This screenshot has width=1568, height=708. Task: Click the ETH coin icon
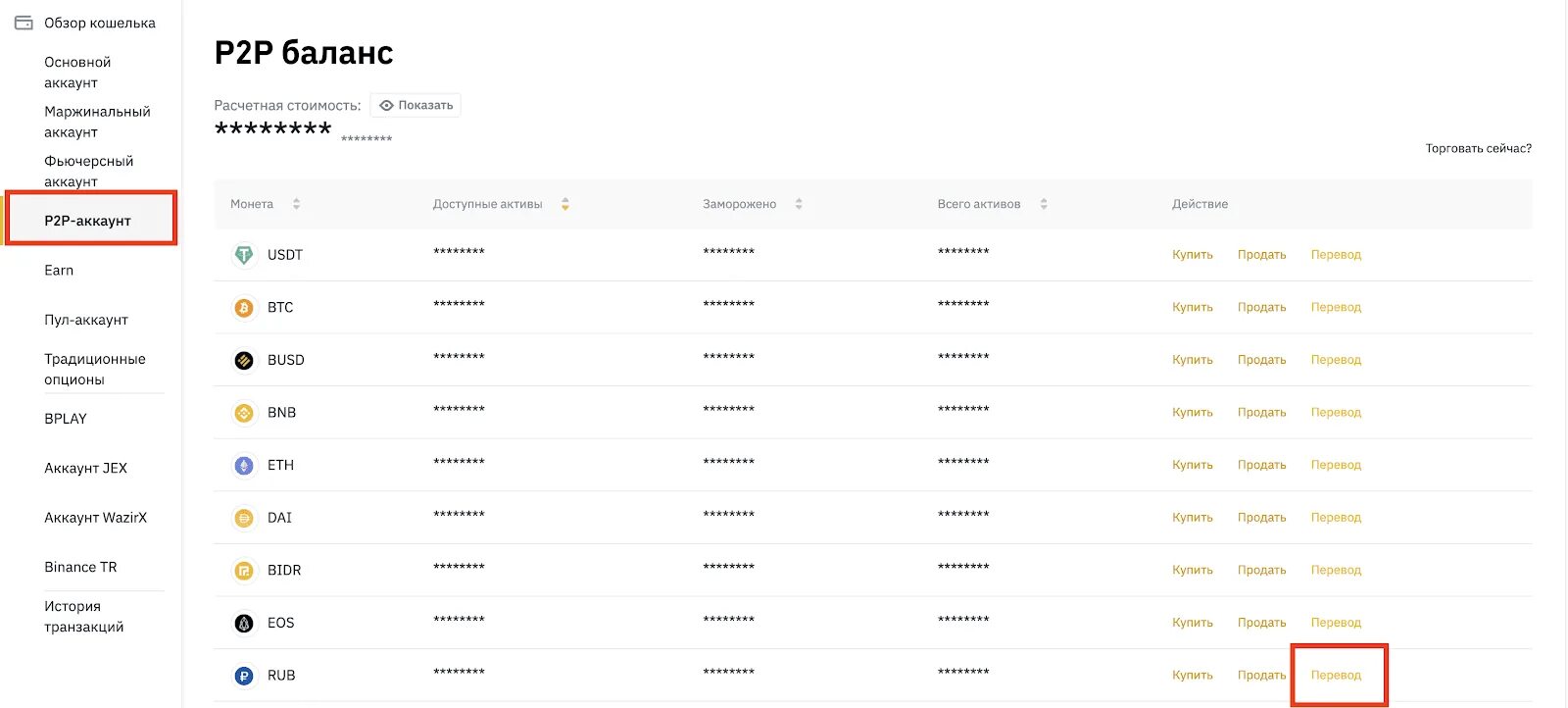coord(244,466)
